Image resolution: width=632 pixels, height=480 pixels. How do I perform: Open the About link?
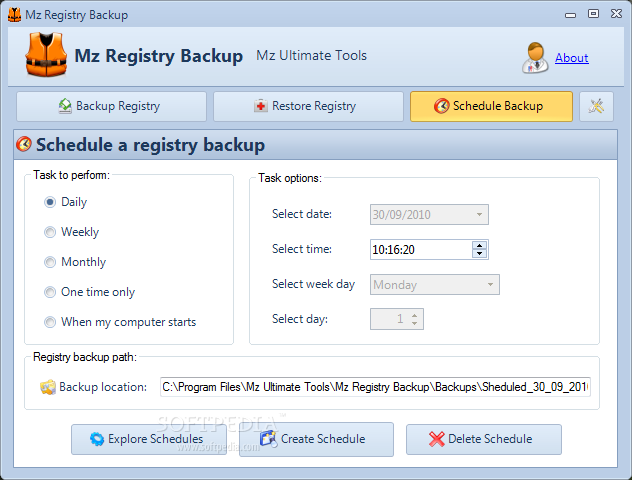pyautogui.click(x=572, y=58)
